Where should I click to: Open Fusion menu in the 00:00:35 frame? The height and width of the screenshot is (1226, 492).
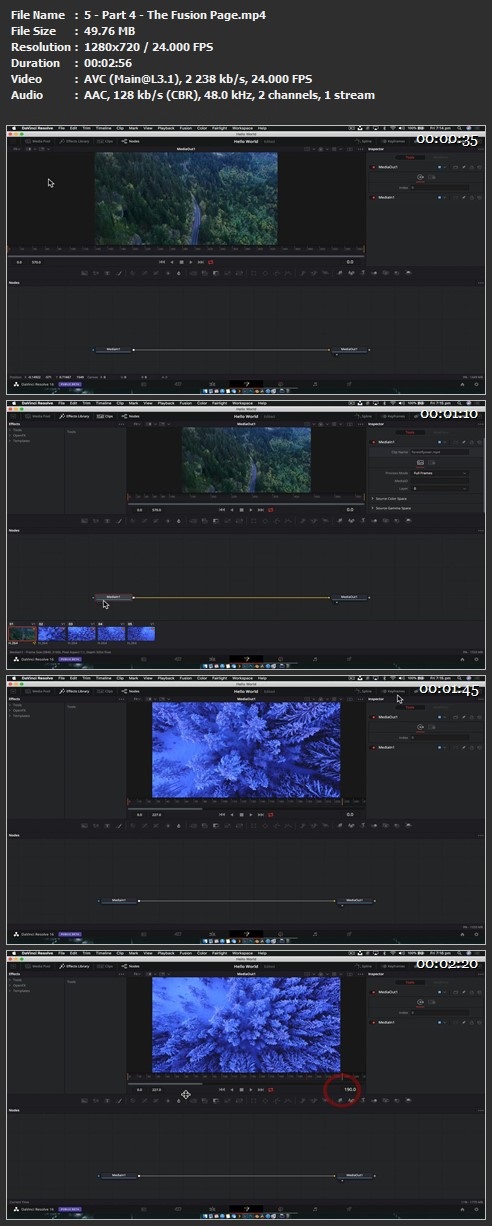click(x=185, y=129)
